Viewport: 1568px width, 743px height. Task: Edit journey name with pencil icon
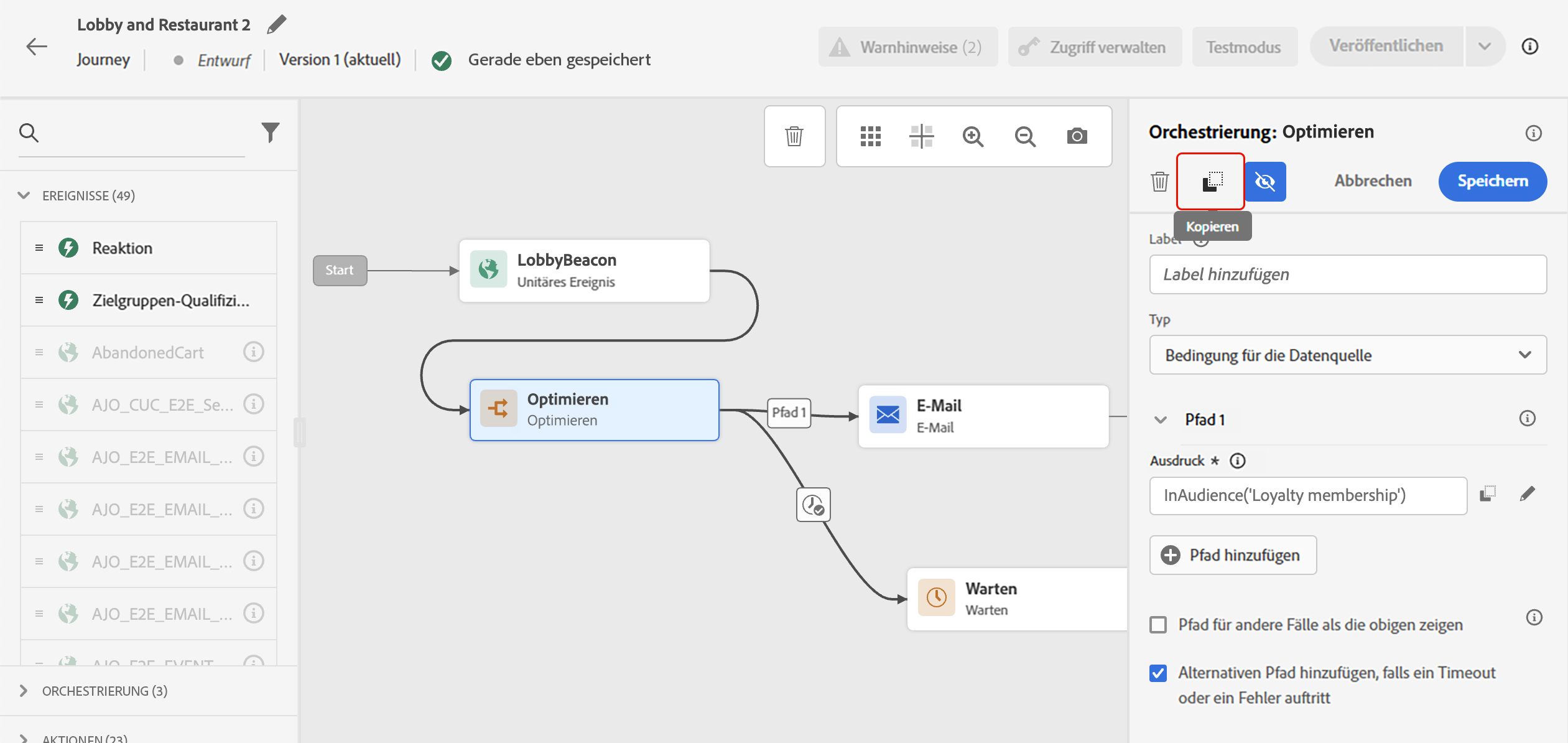click(277, 25)
